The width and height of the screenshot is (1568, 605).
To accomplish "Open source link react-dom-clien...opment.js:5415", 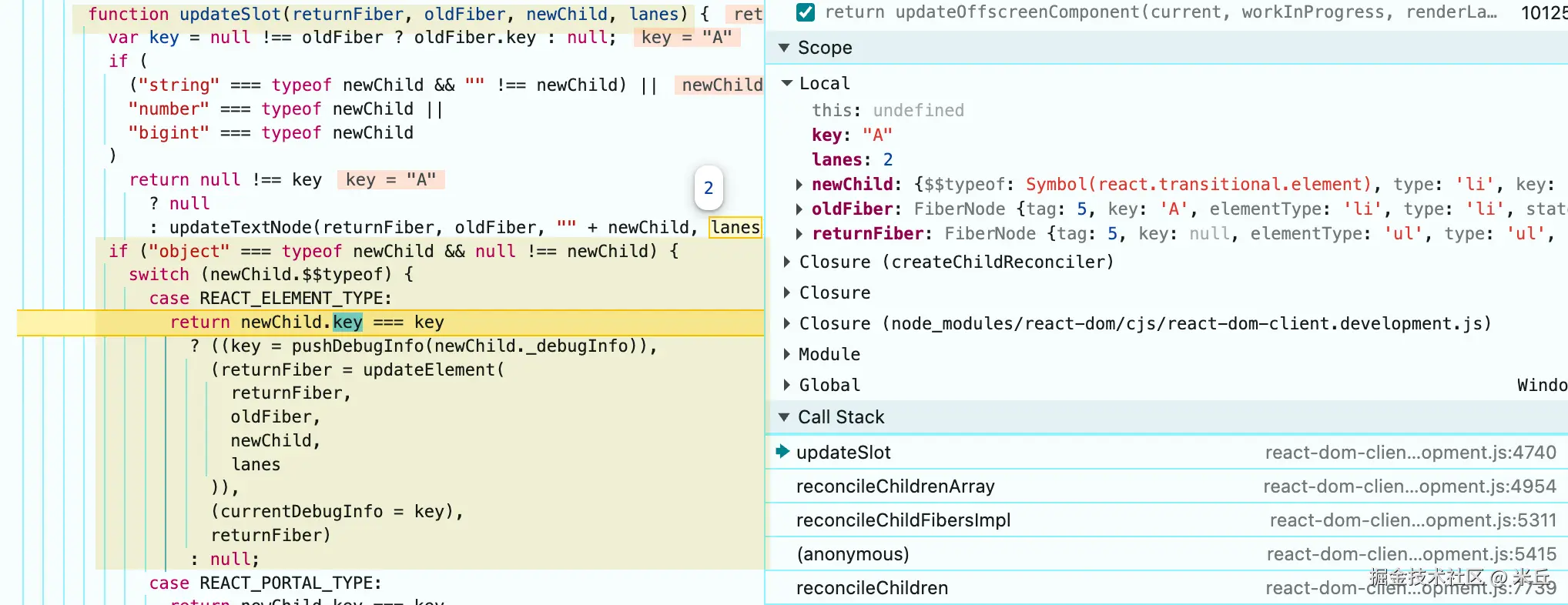I will coord(1412,554).
